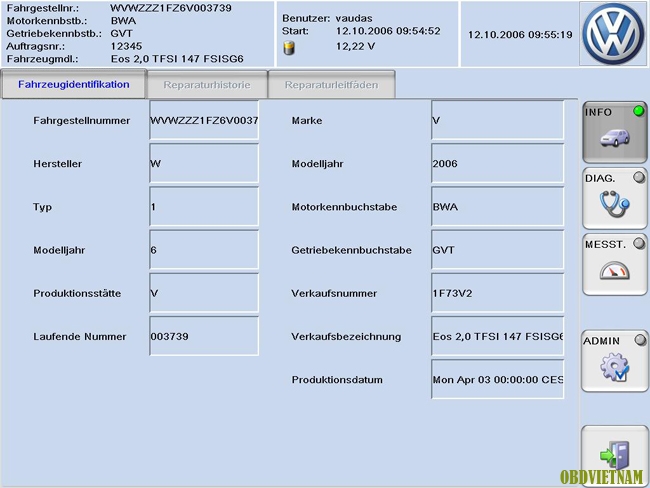Screen dimensions: 650x488
Task: Open the INFO vehicle section
Action: tap(615, 132)
